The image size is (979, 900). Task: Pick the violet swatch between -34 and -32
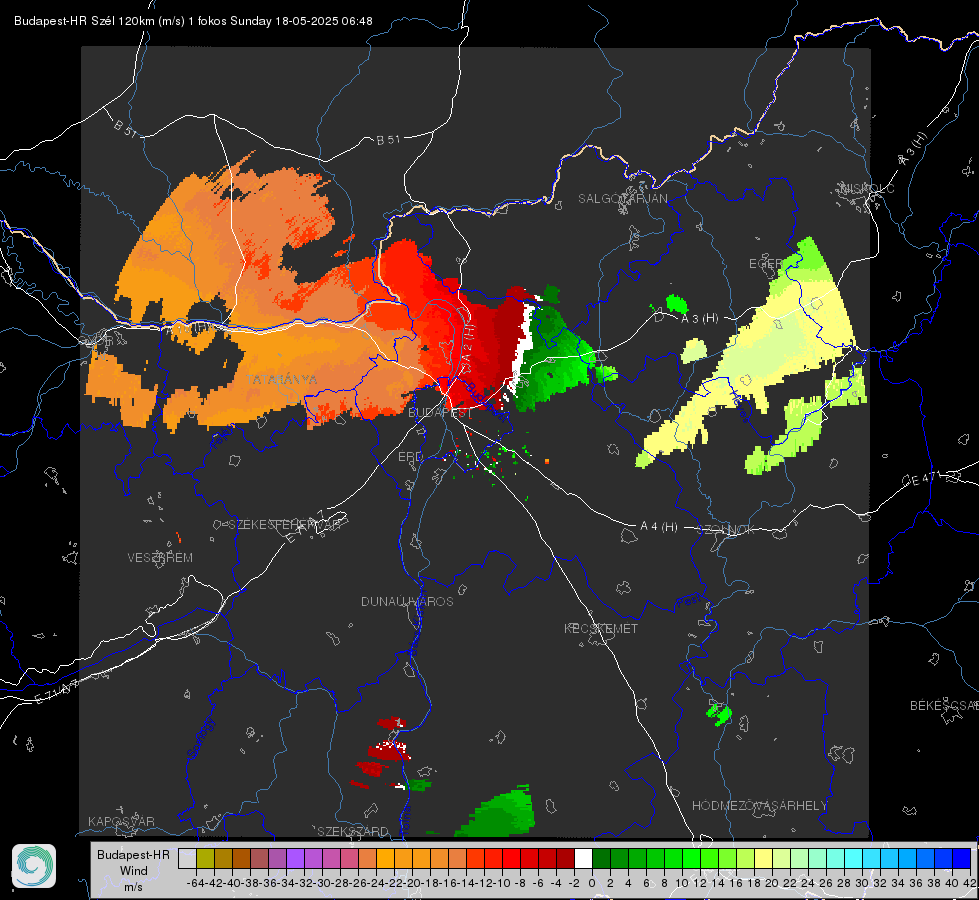(295, 858)
